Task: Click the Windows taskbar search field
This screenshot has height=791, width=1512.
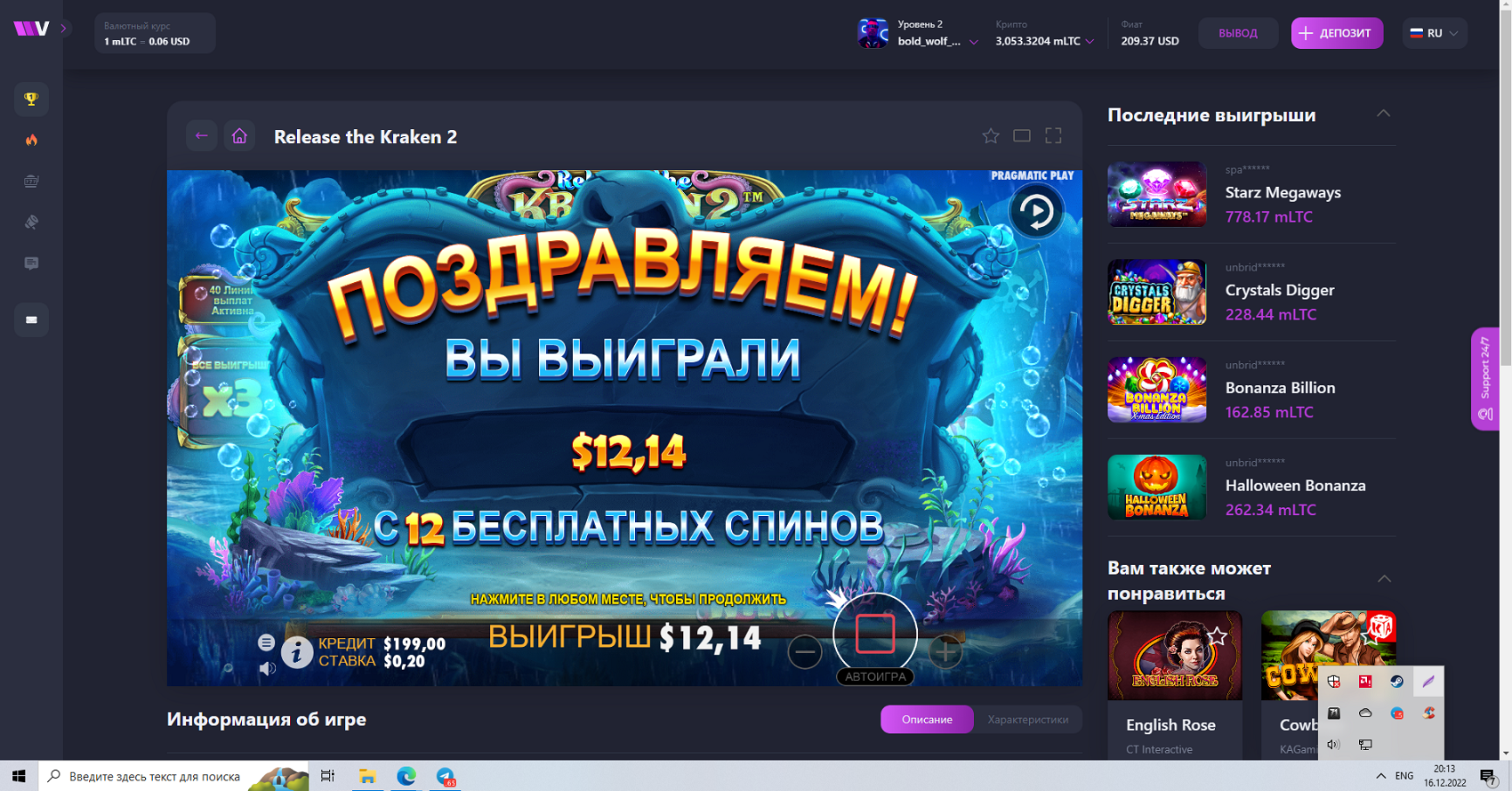Action: (173, 776)
